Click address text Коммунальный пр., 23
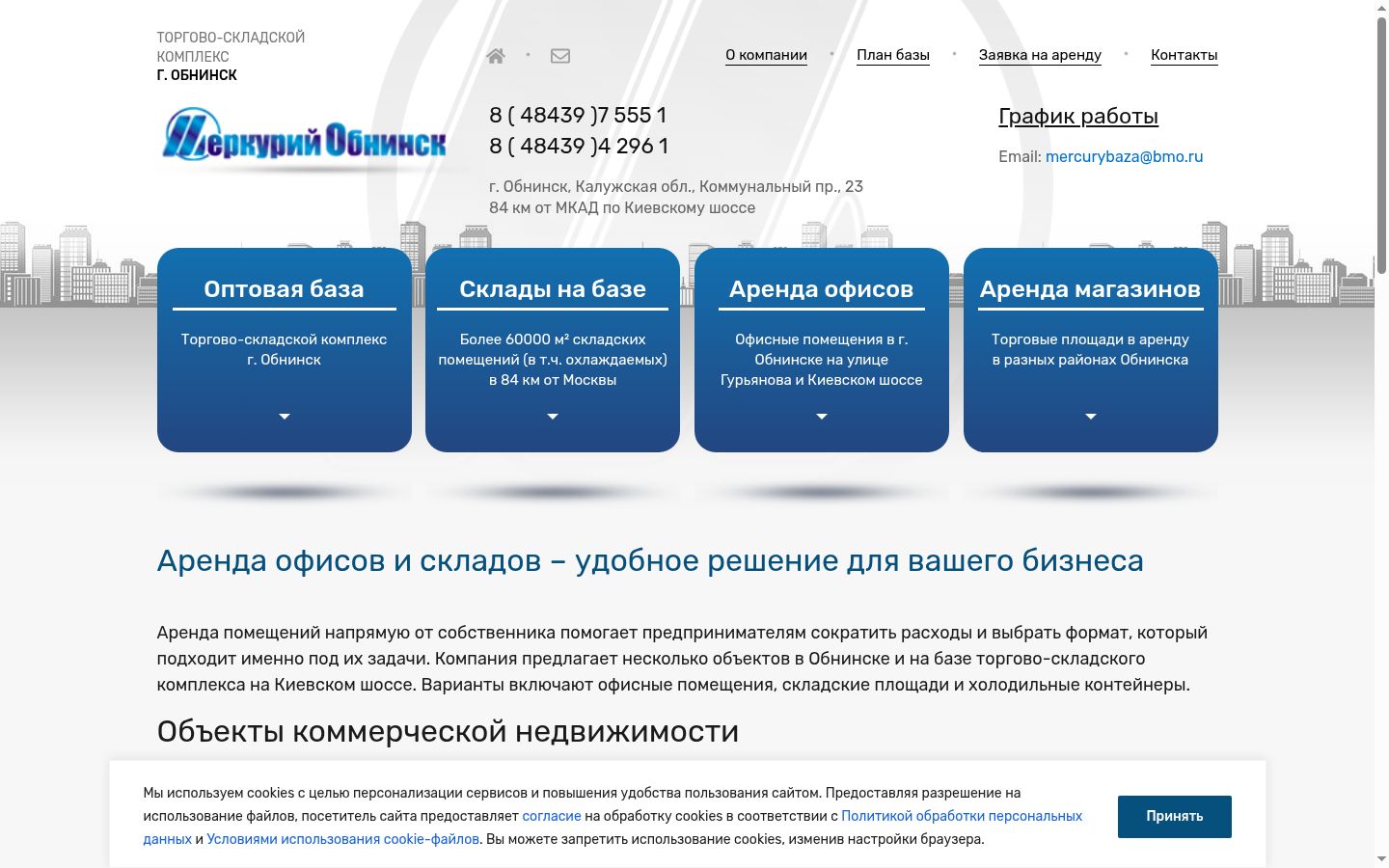The height and width of the screenshot is (868, 1389). [781, 186]
